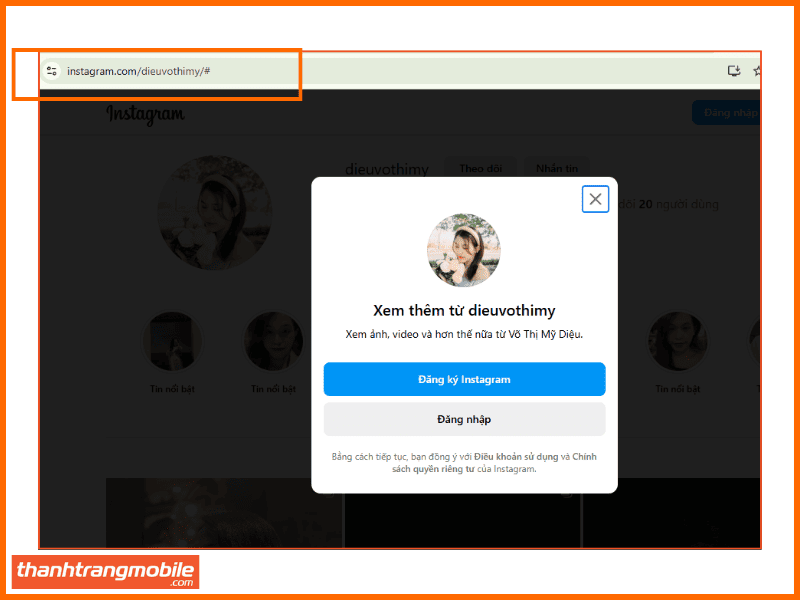Click the 20 người dùng following count
The image size is (800, 600).
(679, 204)
